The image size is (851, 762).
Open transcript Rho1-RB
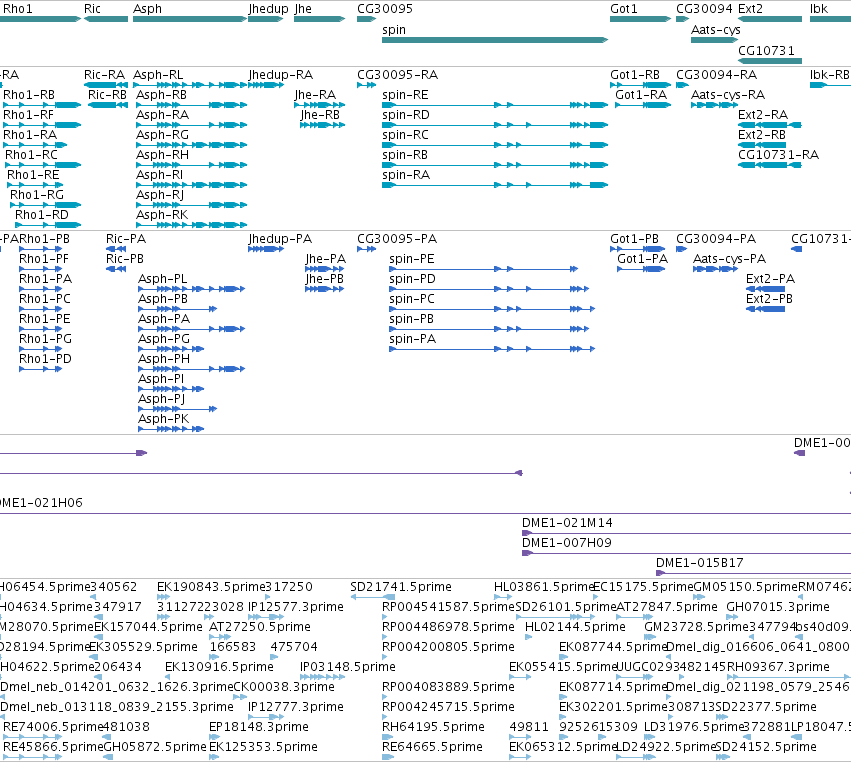click(x=29, y=95)
